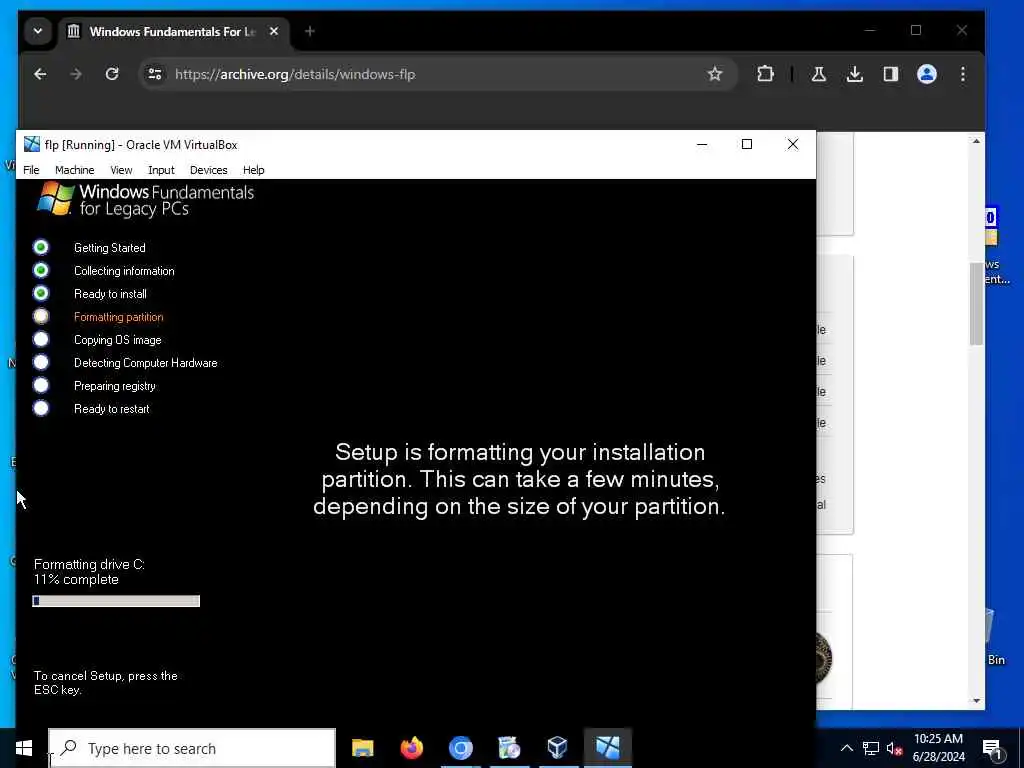Image resolution: width=1024 pixels, height=768 pixels.
Task: Click the Copying OS image step indicator
Action: pyautogui.click(x=40, y=340)
